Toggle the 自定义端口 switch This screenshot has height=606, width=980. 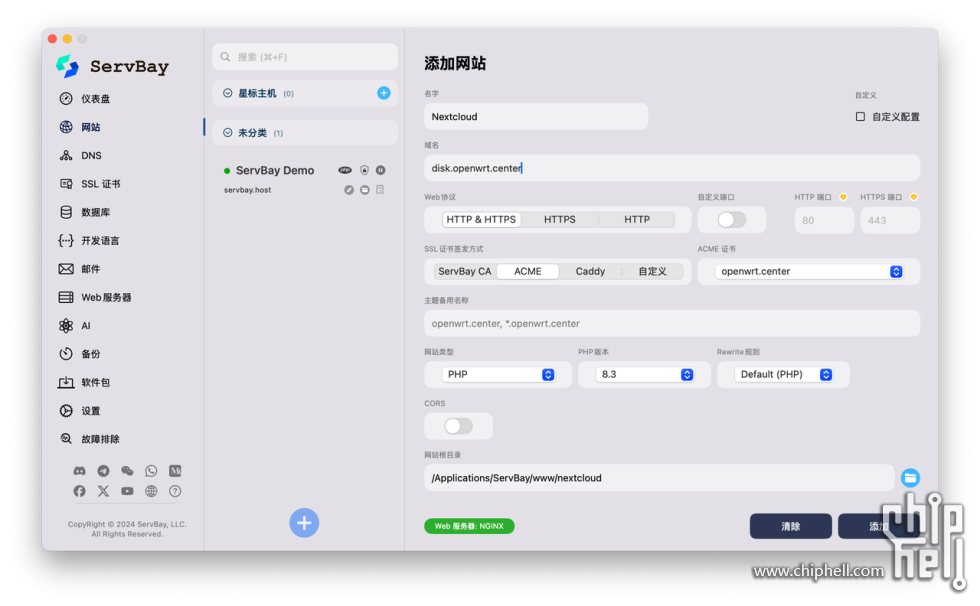pos(731,220)
